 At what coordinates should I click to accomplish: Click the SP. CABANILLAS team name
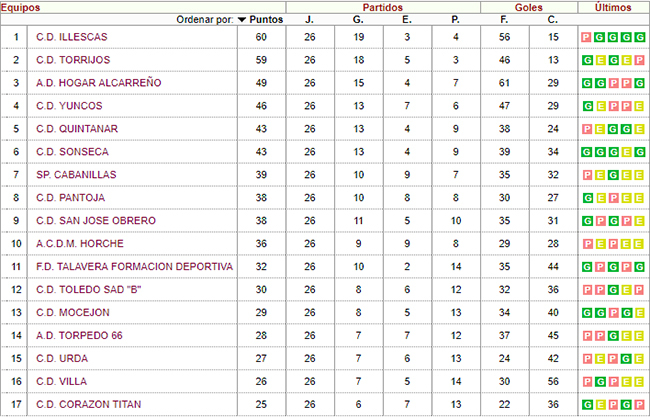[x=76, y=175]
